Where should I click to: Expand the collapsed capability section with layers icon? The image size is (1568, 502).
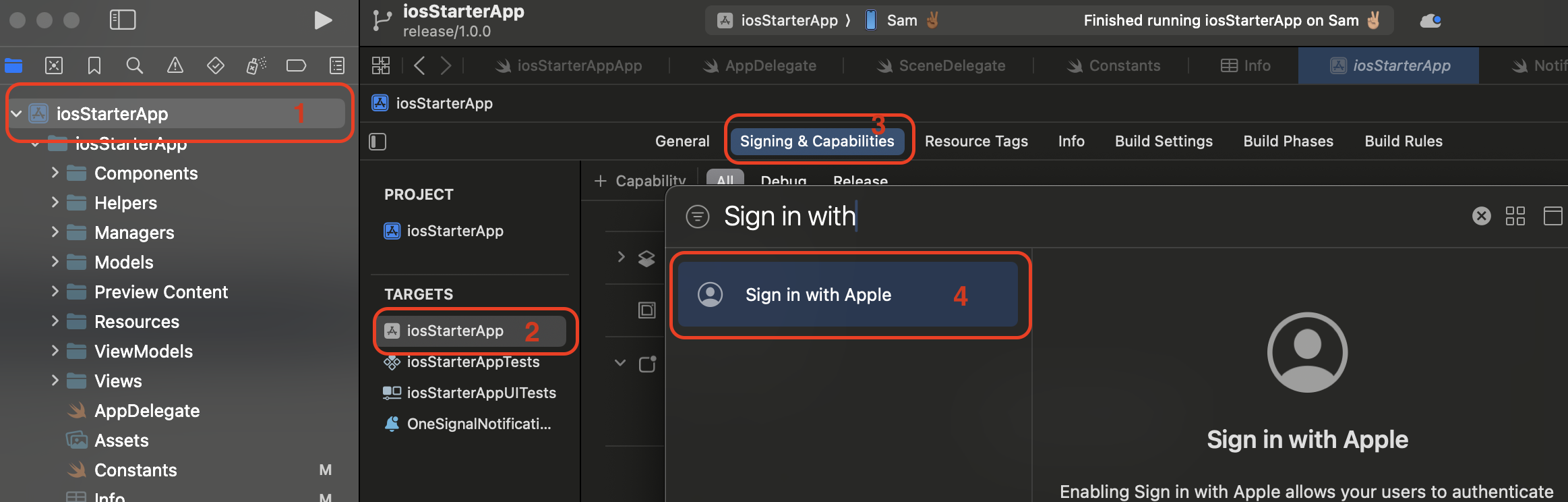[x=622, y=257]
